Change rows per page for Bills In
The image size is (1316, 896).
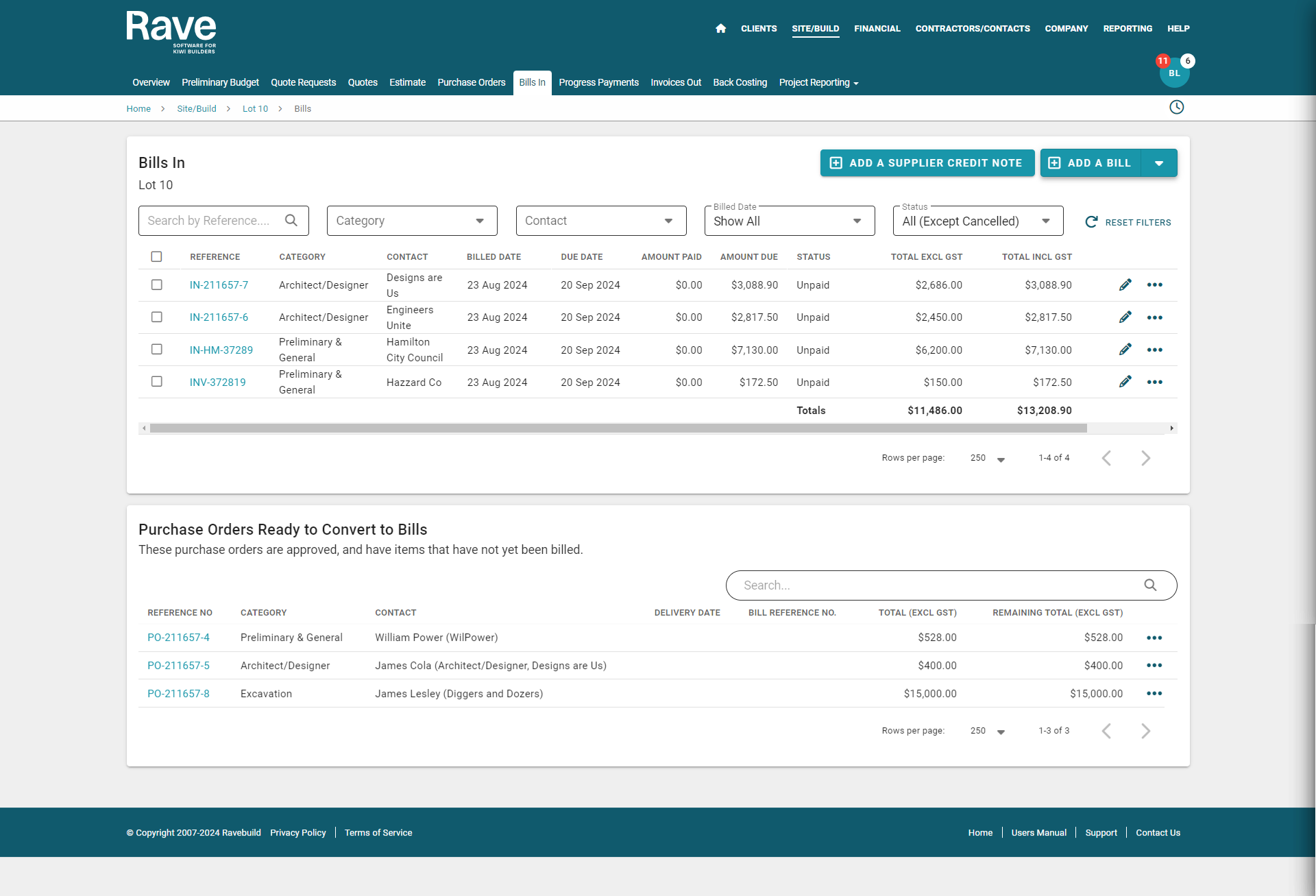pyautogui.click(x=987, y=458)
